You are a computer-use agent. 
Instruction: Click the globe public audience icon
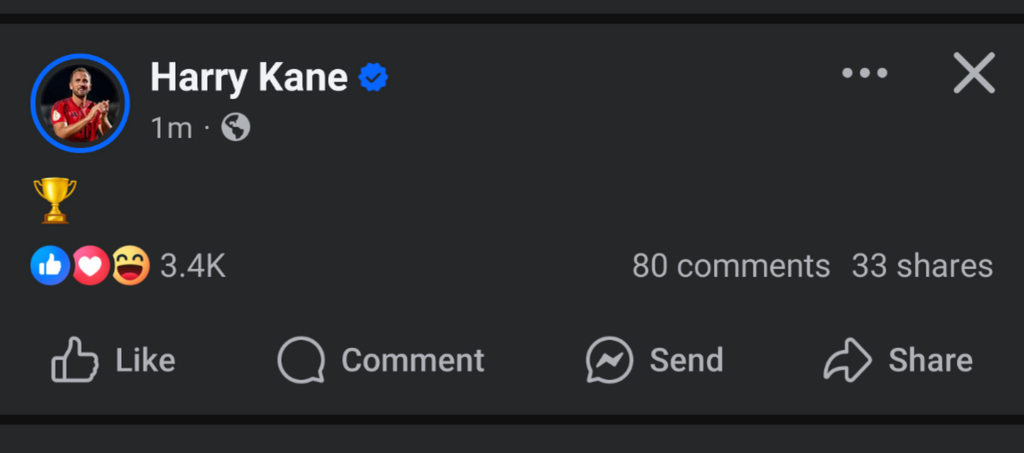pyautogui.click(x=236, y=128)
